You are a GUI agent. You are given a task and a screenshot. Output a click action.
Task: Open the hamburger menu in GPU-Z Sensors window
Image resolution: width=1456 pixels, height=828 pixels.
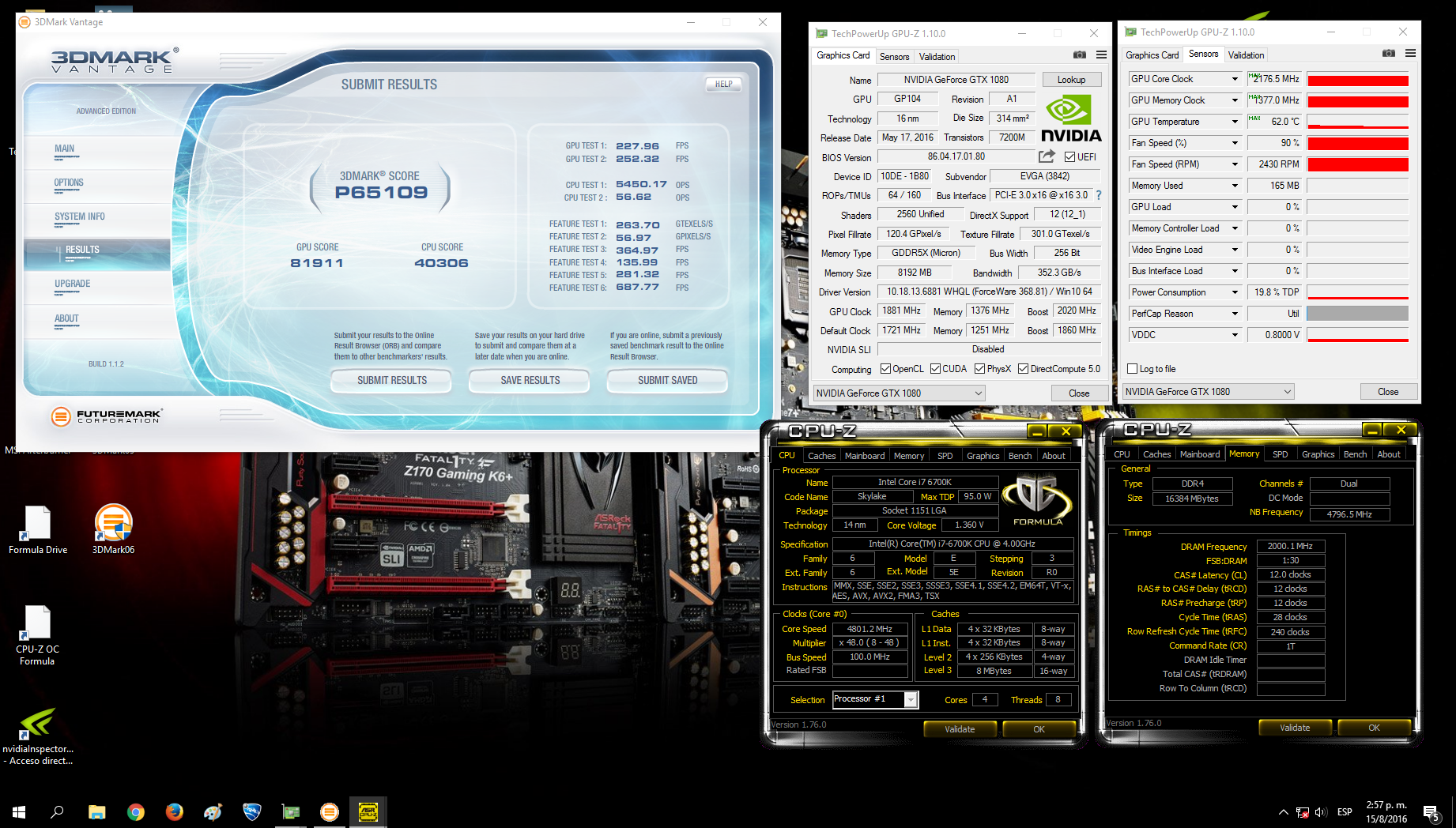(1410, 54)
